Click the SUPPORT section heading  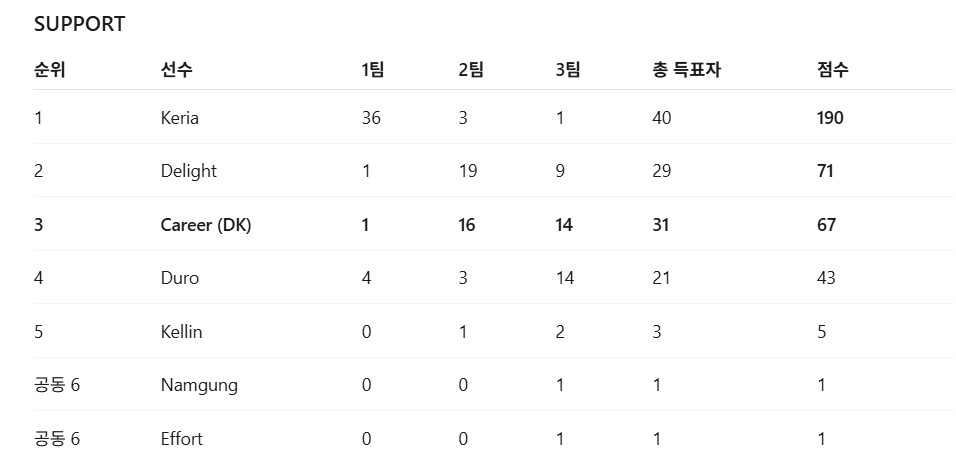(x=79, y=24)
